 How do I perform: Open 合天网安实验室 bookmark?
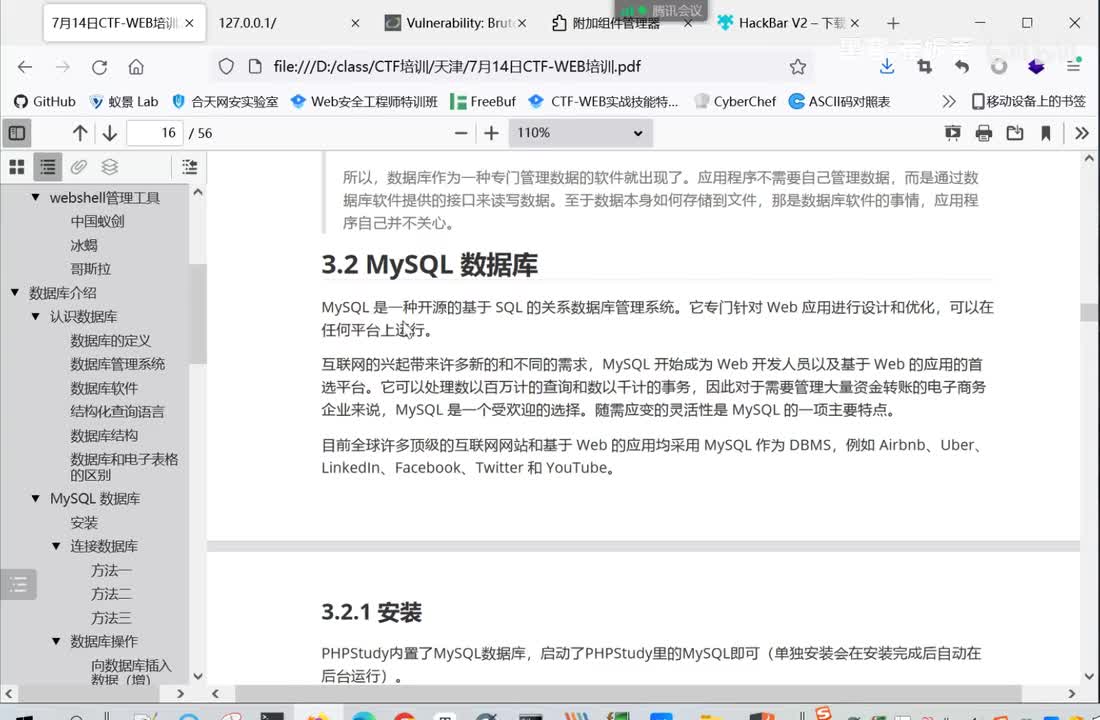tap(225, 102)
